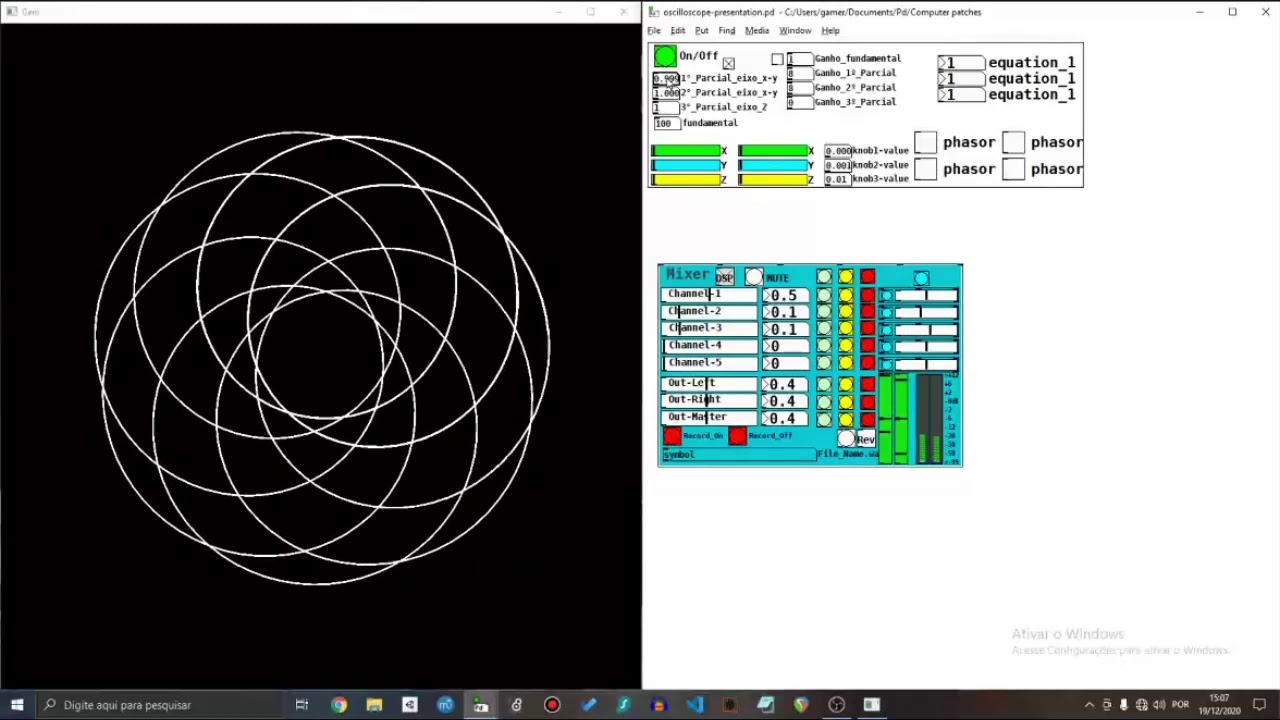Click the Out-Master value box showing 0.4
1280x720 pixels.
click(786, 418)
